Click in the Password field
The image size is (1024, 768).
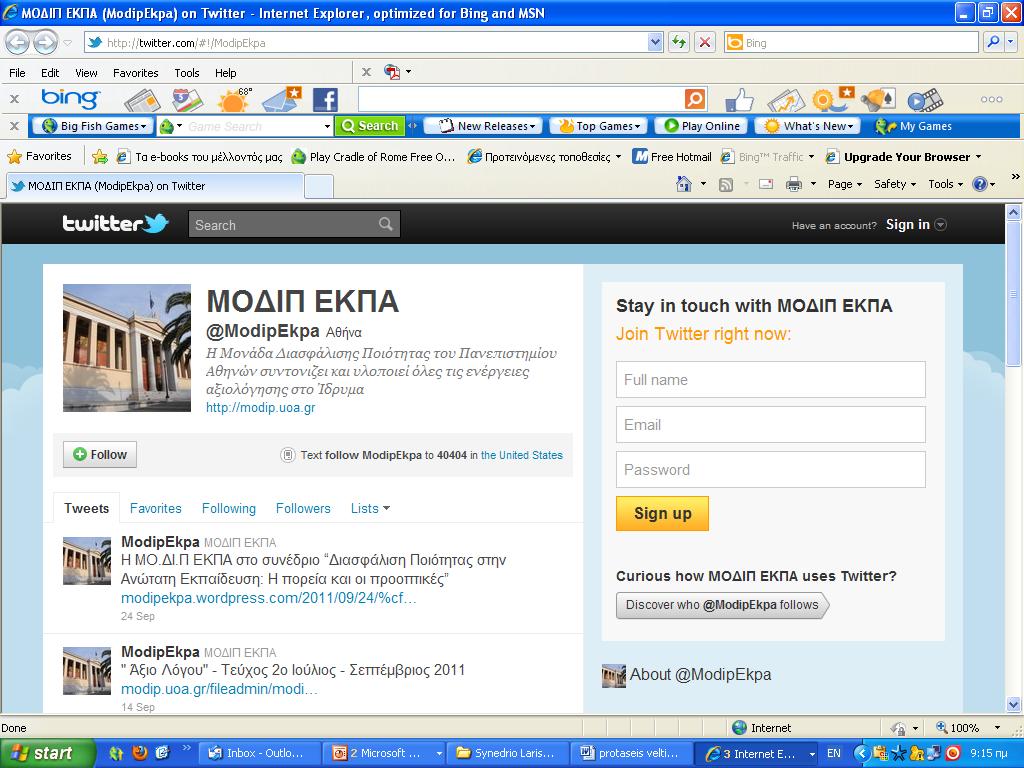[x=771, y=470]
